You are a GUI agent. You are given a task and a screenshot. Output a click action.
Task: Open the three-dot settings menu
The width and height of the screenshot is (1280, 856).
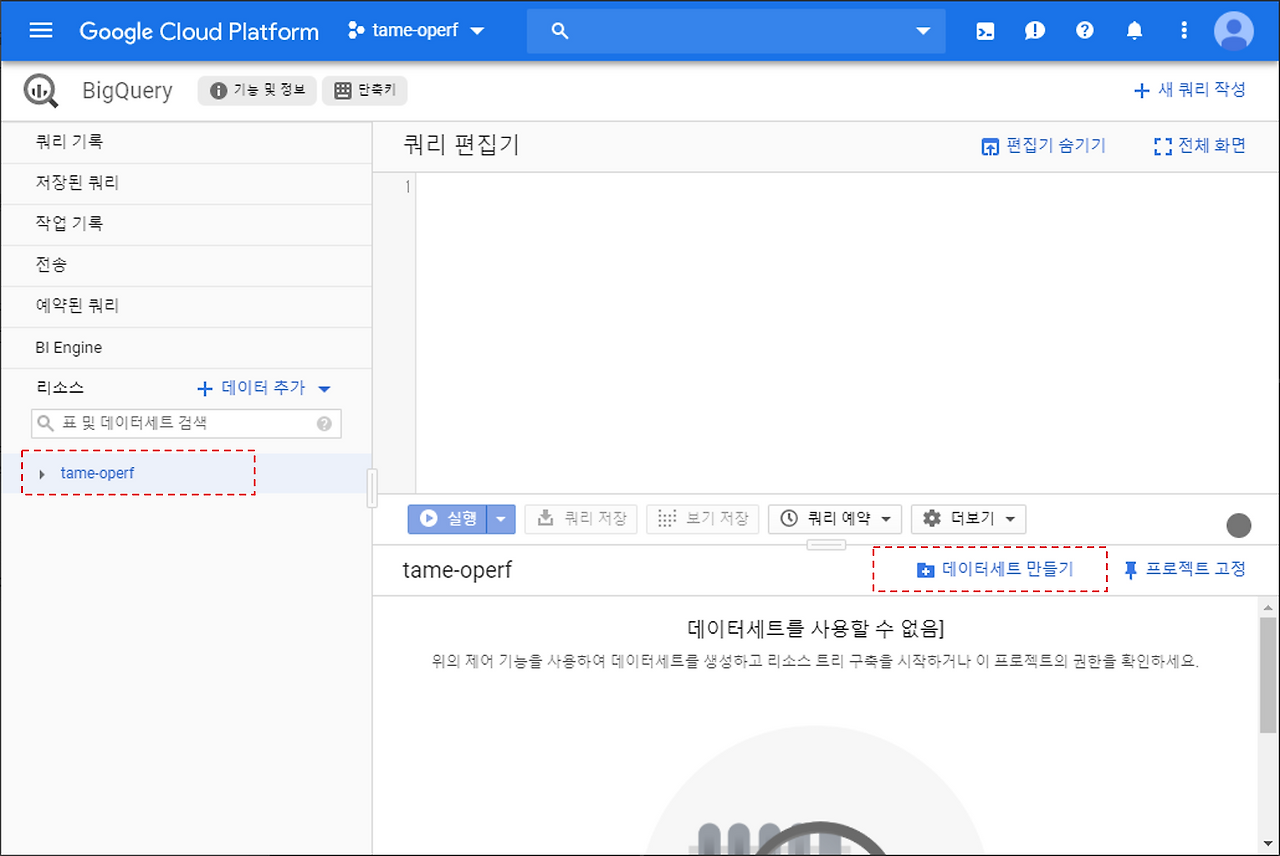pos(1184,31)
